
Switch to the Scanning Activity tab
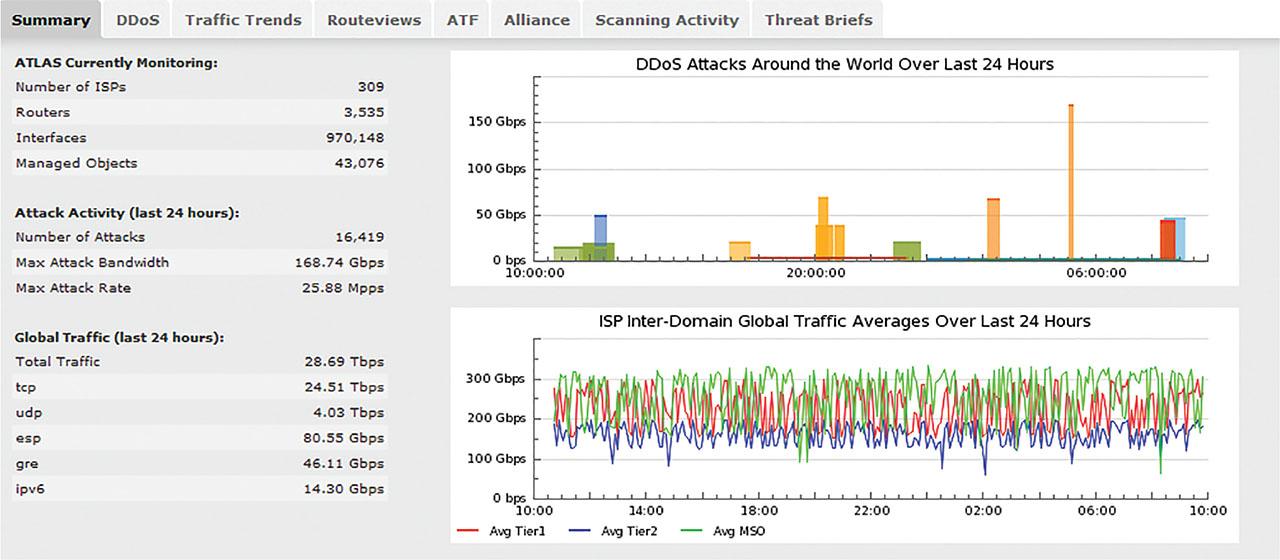pyautogui.click(x=666, y=20)
